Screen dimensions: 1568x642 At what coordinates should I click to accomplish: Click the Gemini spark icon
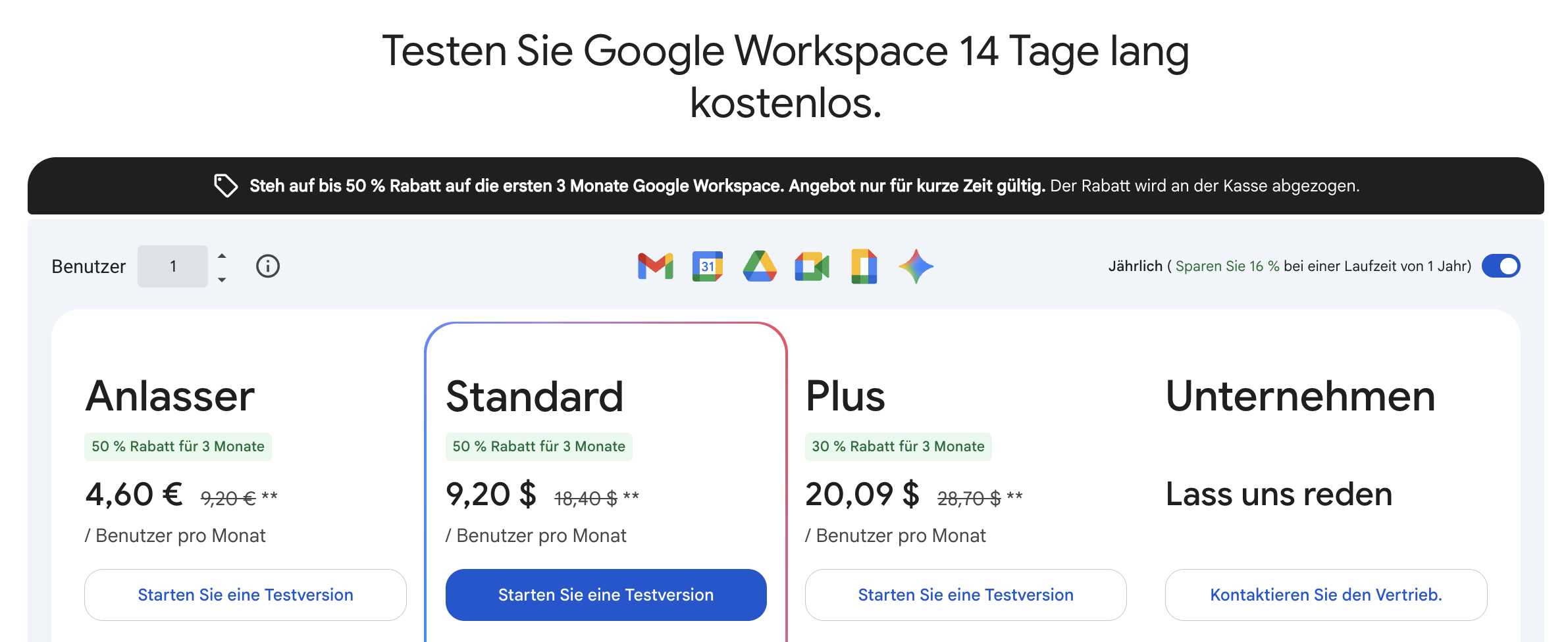click(917, 266)
